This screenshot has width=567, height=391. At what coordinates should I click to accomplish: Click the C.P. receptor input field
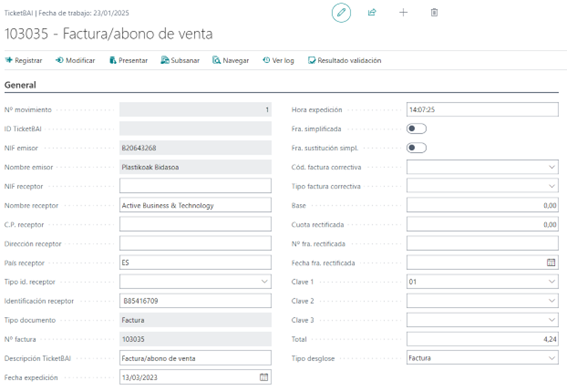[195, 224]
